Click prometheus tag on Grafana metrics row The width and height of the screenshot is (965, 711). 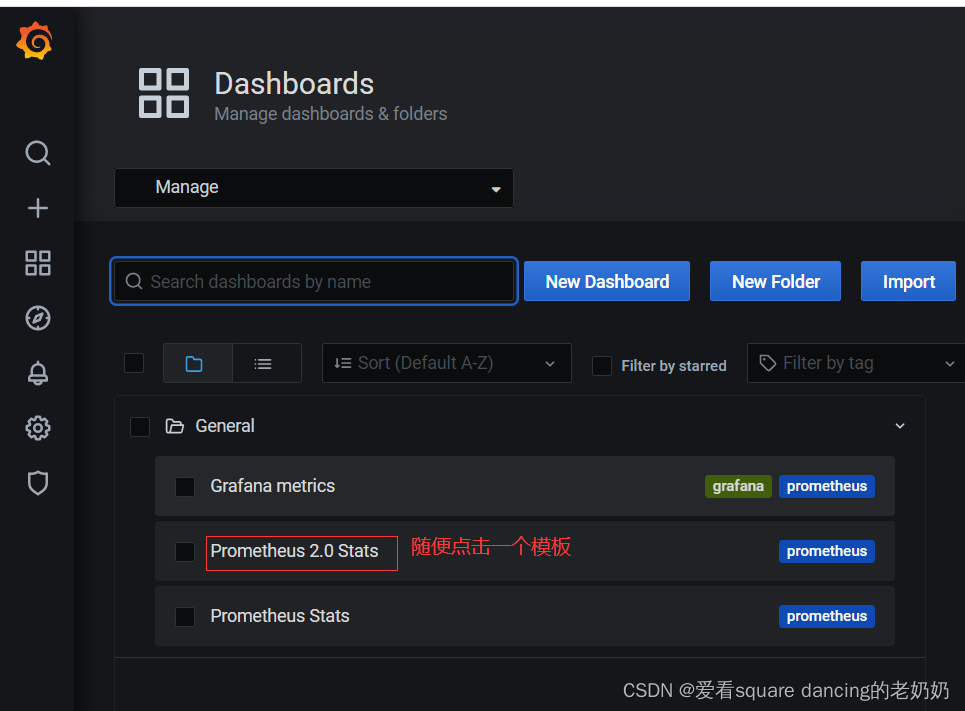[827, 486]
